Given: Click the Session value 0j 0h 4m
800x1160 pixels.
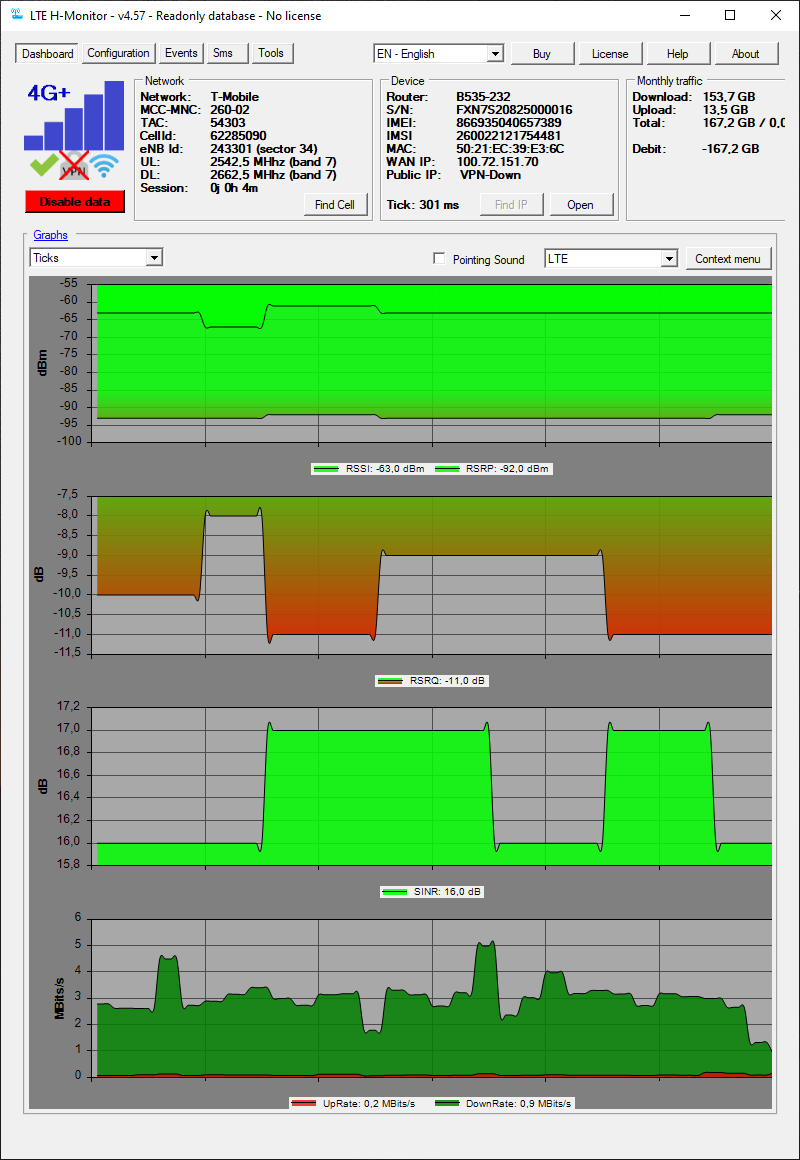Looking at the screenshot, I should point(234,188).
